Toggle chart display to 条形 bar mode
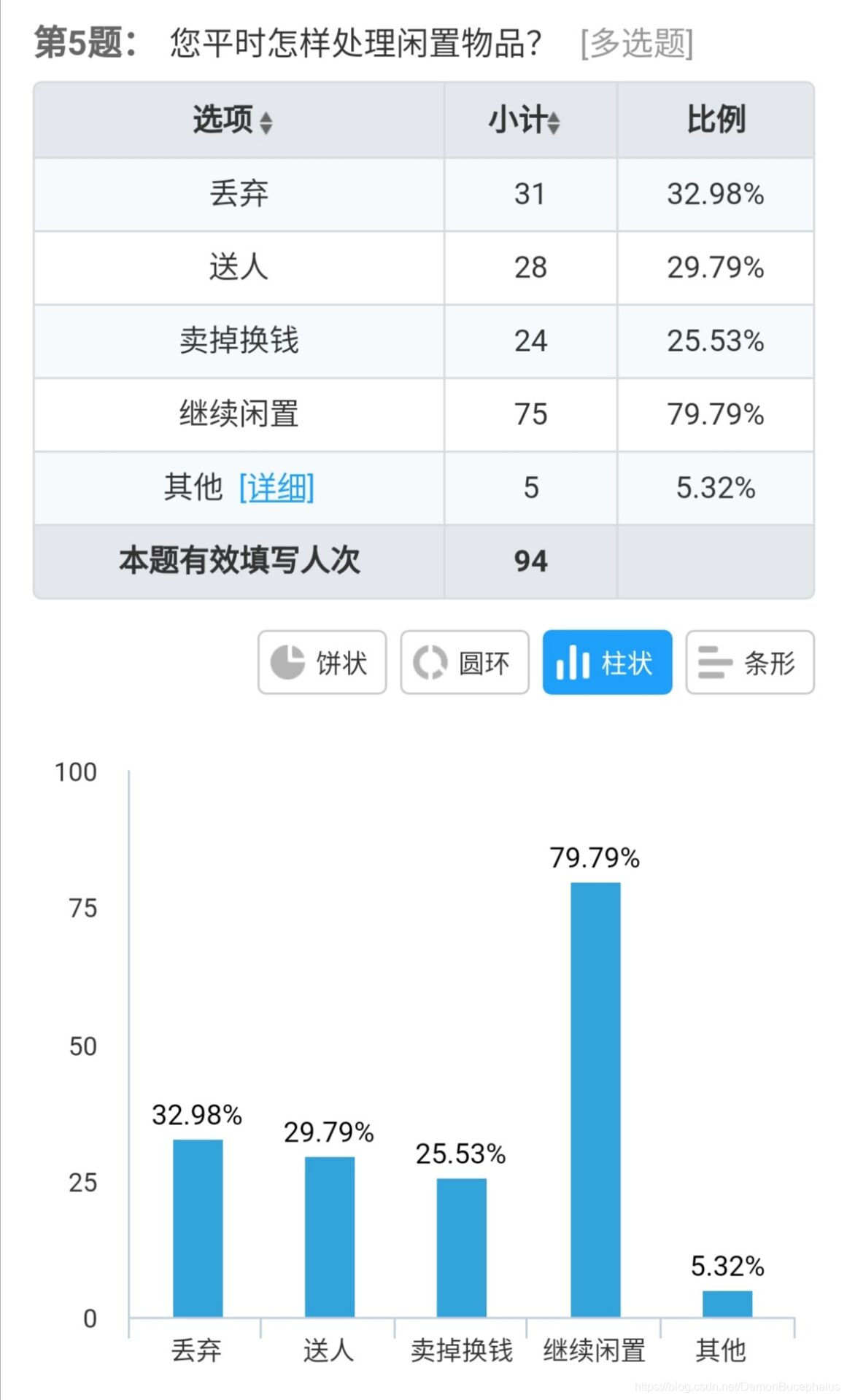This screenshot has width=847, height=1400. coord(749,663)
